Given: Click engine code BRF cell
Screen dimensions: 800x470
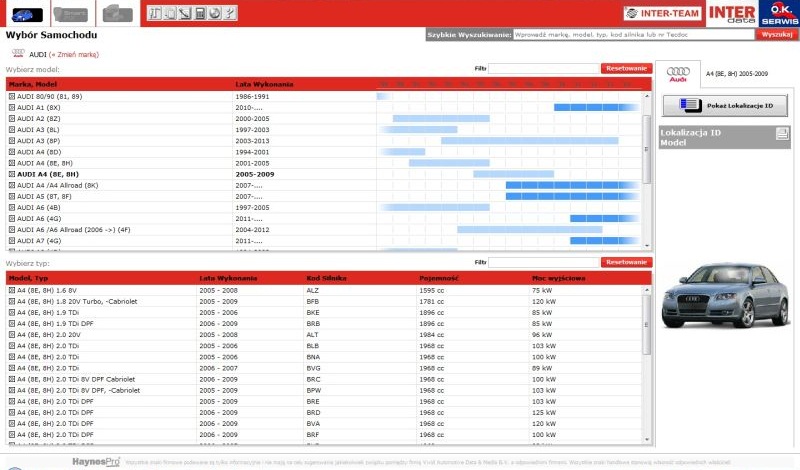Looking at the screenshot, I should pyautogui.click(x=313, y=435).
